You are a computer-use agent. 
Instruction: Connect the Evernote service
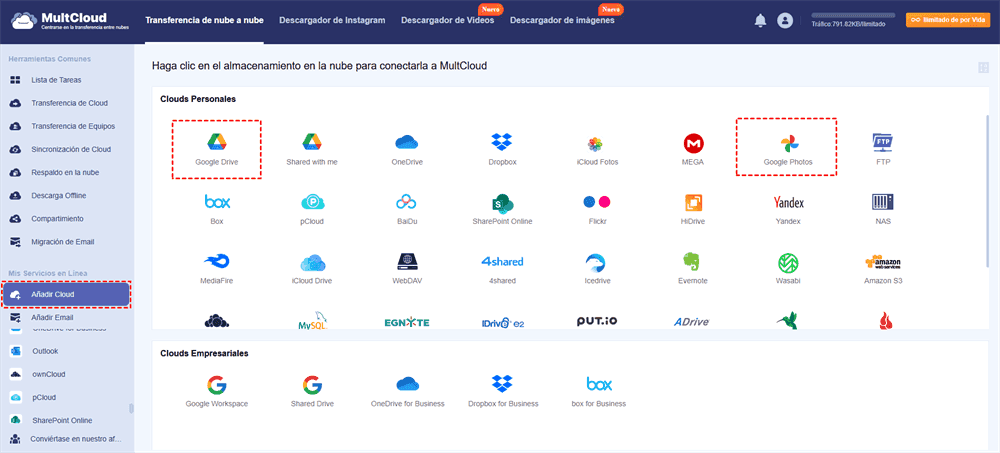click(x=692, y=262)
